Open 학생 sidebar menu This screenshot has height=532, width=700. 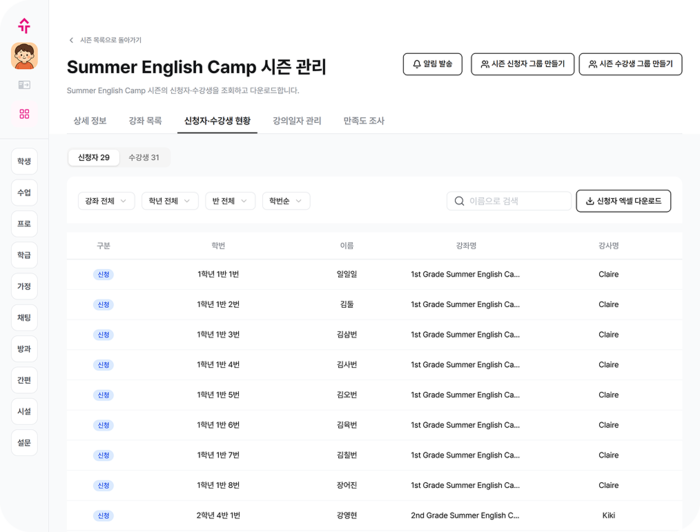coord(24,161)
